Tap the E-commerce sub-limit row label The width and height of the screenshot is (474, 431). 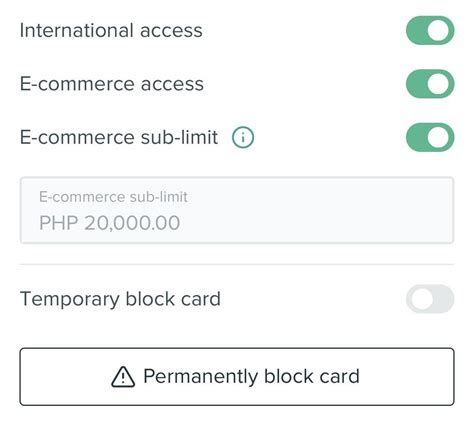[119, 137]
